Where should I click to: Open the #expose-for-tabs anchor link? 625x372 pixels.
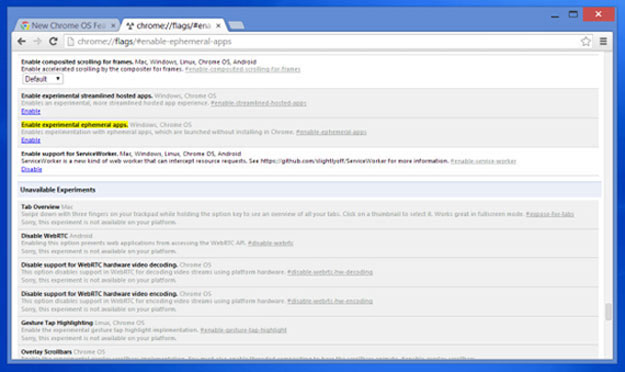click(550, 214)
